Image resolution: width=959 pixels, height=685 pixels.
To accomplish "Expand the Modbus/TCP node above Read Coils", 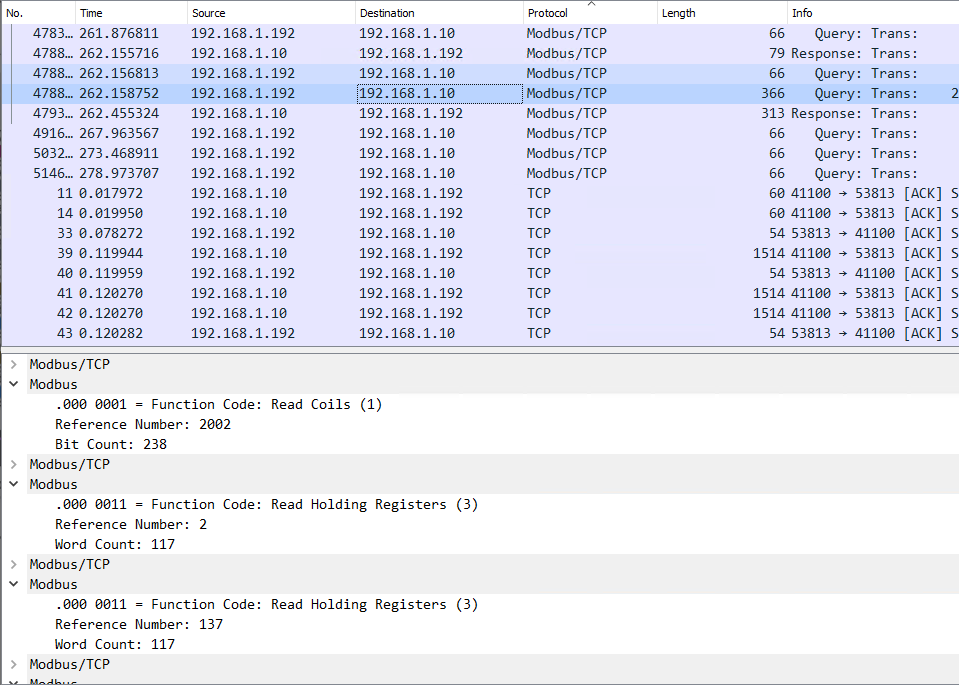I will 14,364.
